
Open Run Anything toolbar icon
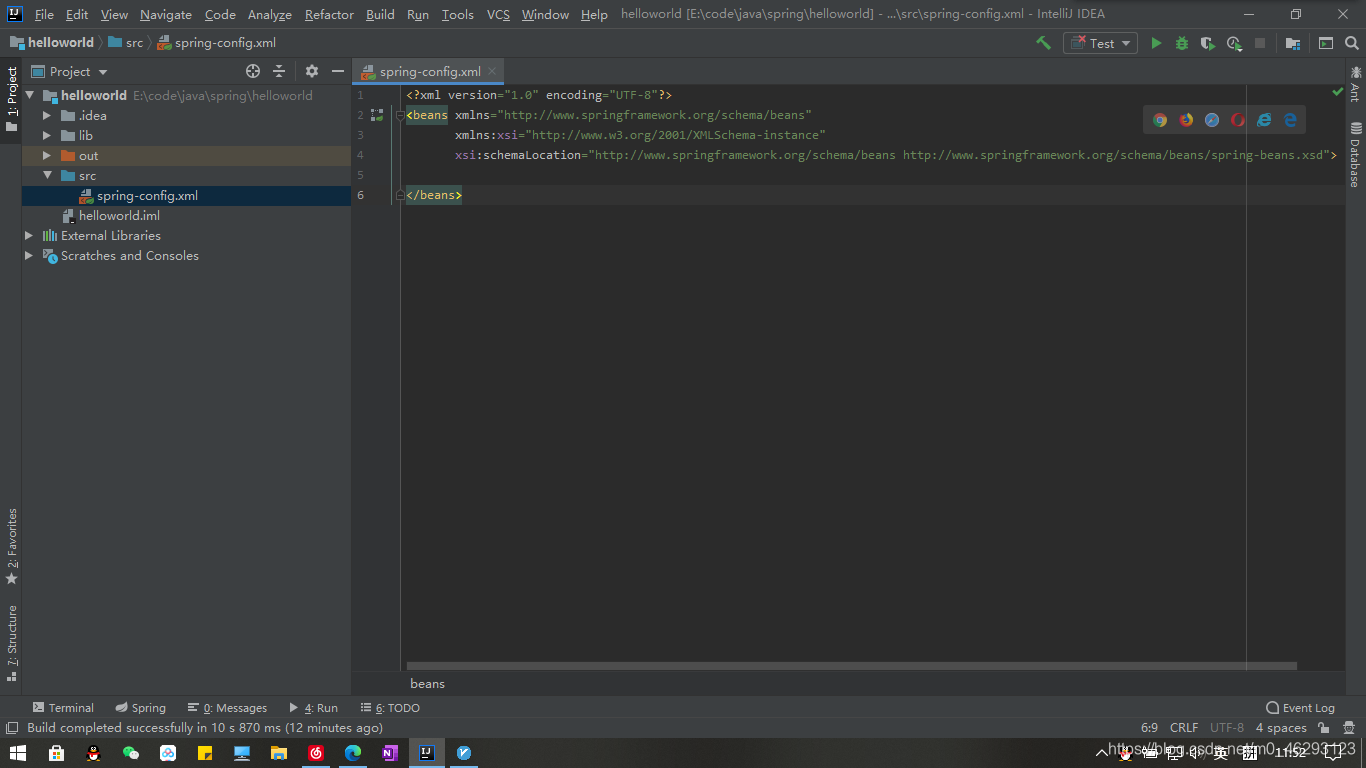coord(1326,43)
